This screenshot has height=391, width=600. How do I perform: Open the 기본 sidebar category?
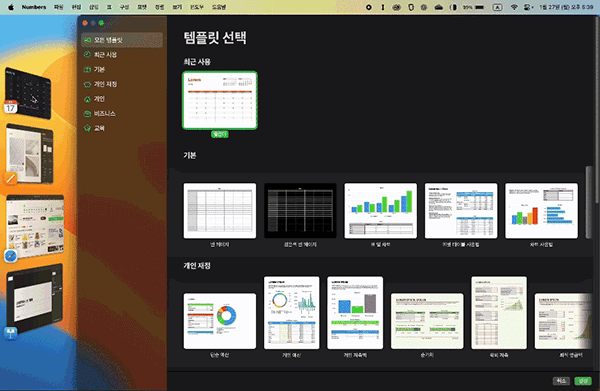122,69
